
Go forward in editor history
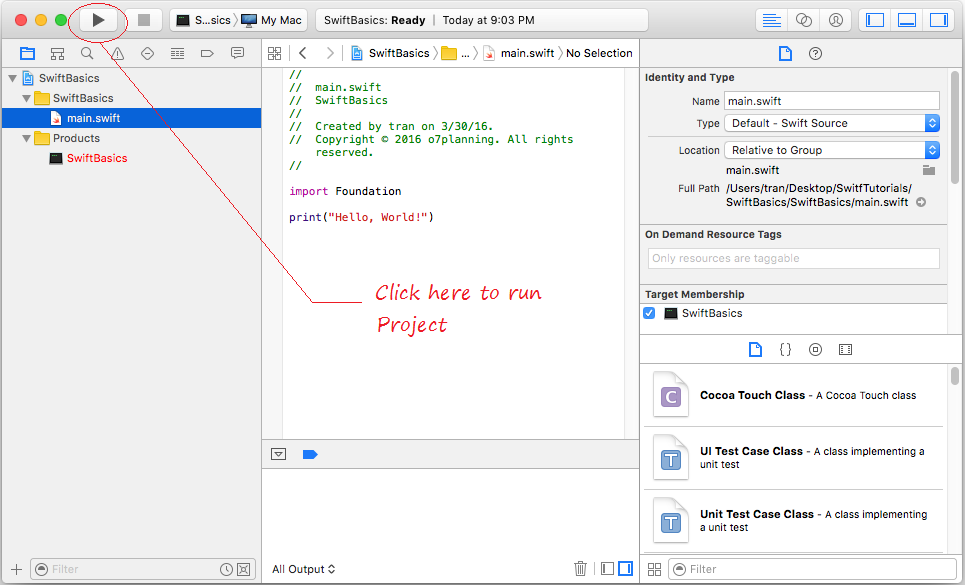[x=330, y=54]
